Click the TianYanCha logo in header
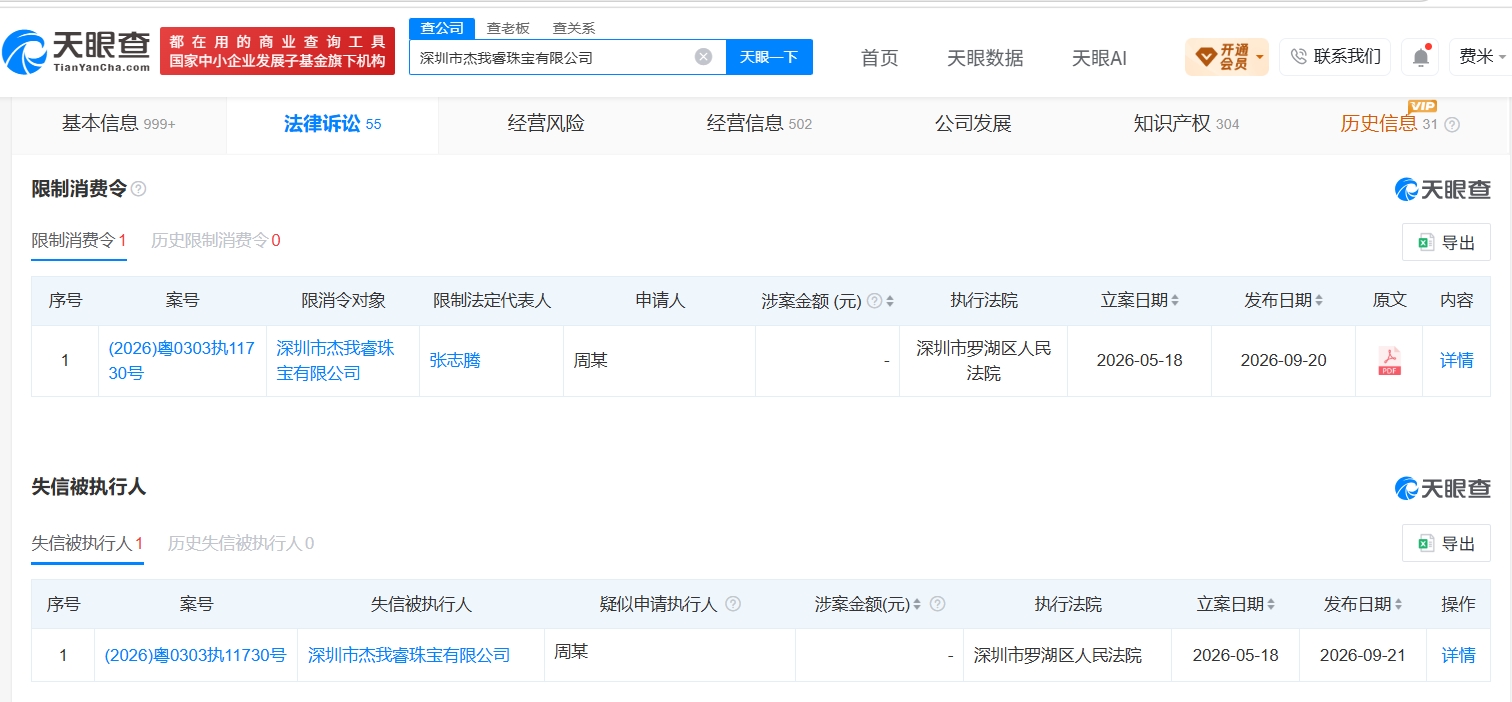The width and height of the screenshot is (1512, 702). click(76, 50)
